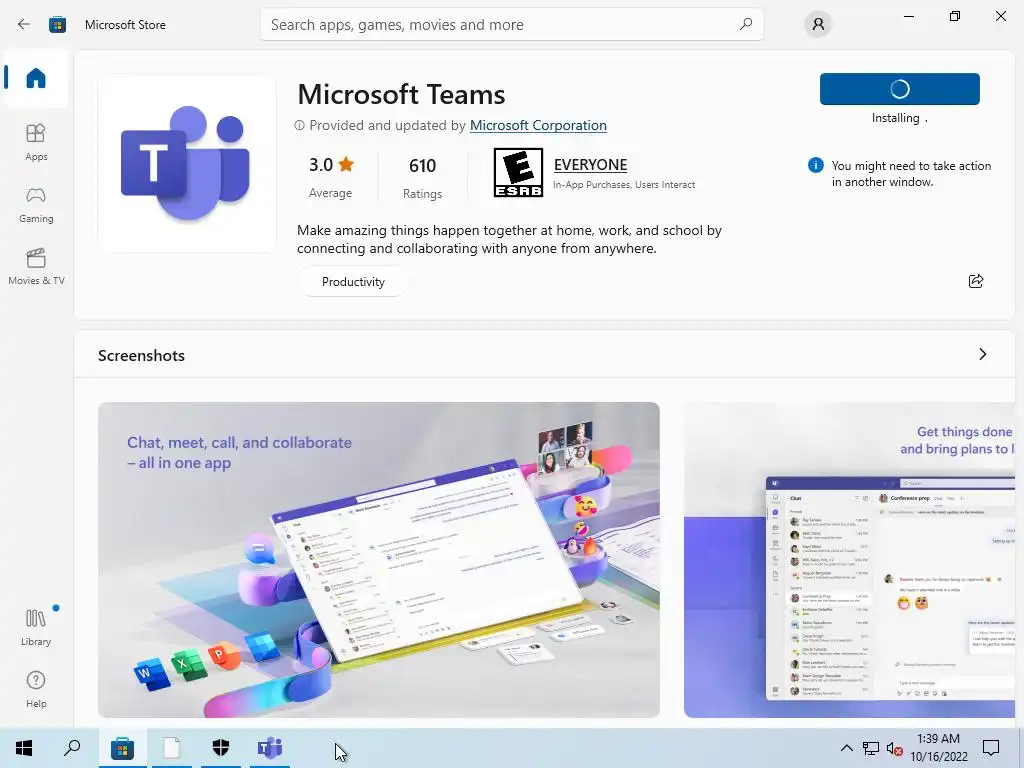Open Microsoft Corporation publisher link
The width and height of the screenshot is (1024, 768).
tap(538, 125)
